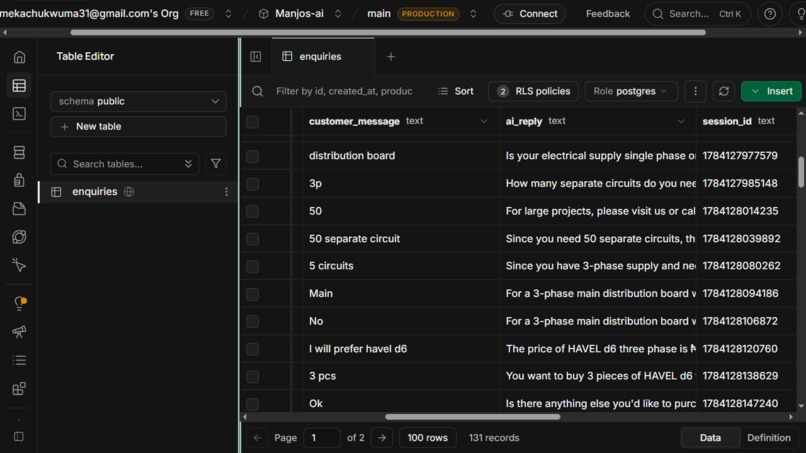This screenshot has width=806, height=453.
Task: Open the Integrations blocks icon
Action: [x=20, y=389]
